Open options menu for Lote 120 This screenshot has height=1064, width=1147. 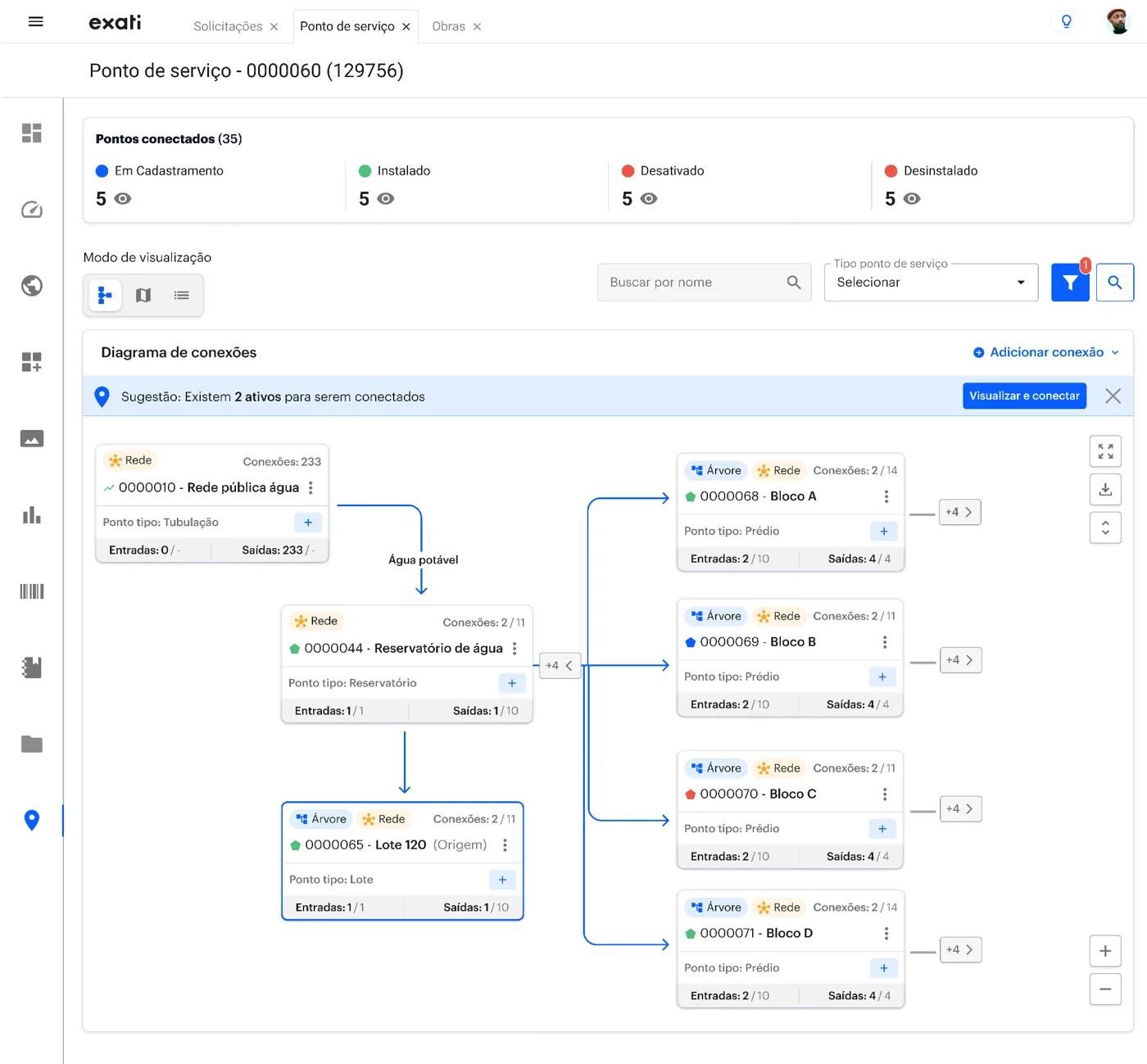point(505,844)
